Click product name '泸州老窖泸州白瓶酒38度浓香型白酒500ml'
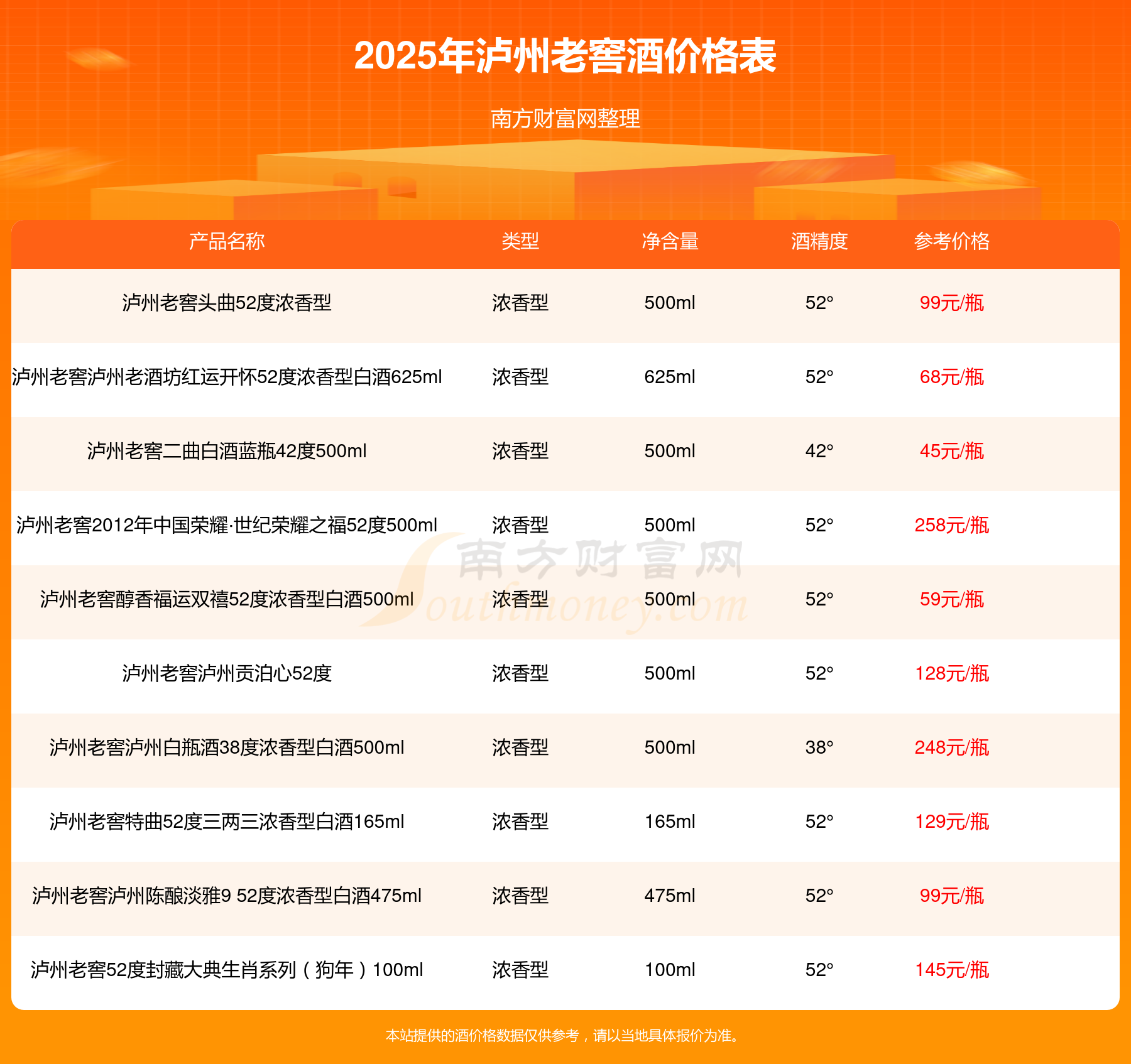The width and height of the screenshot is (1131, 1064). click(227, 747)
